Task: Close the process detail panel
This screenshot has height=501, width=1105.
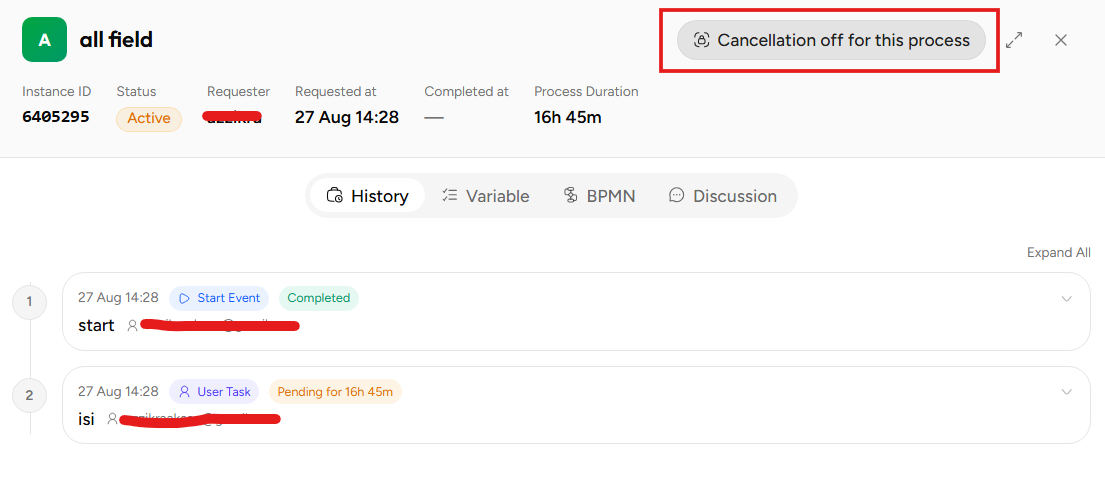Action: [1061, 40]
